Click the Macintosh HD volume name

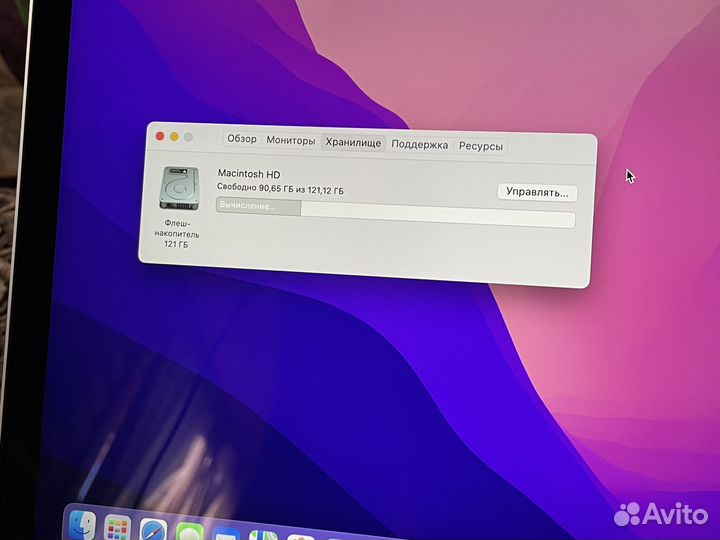point(249,174)
